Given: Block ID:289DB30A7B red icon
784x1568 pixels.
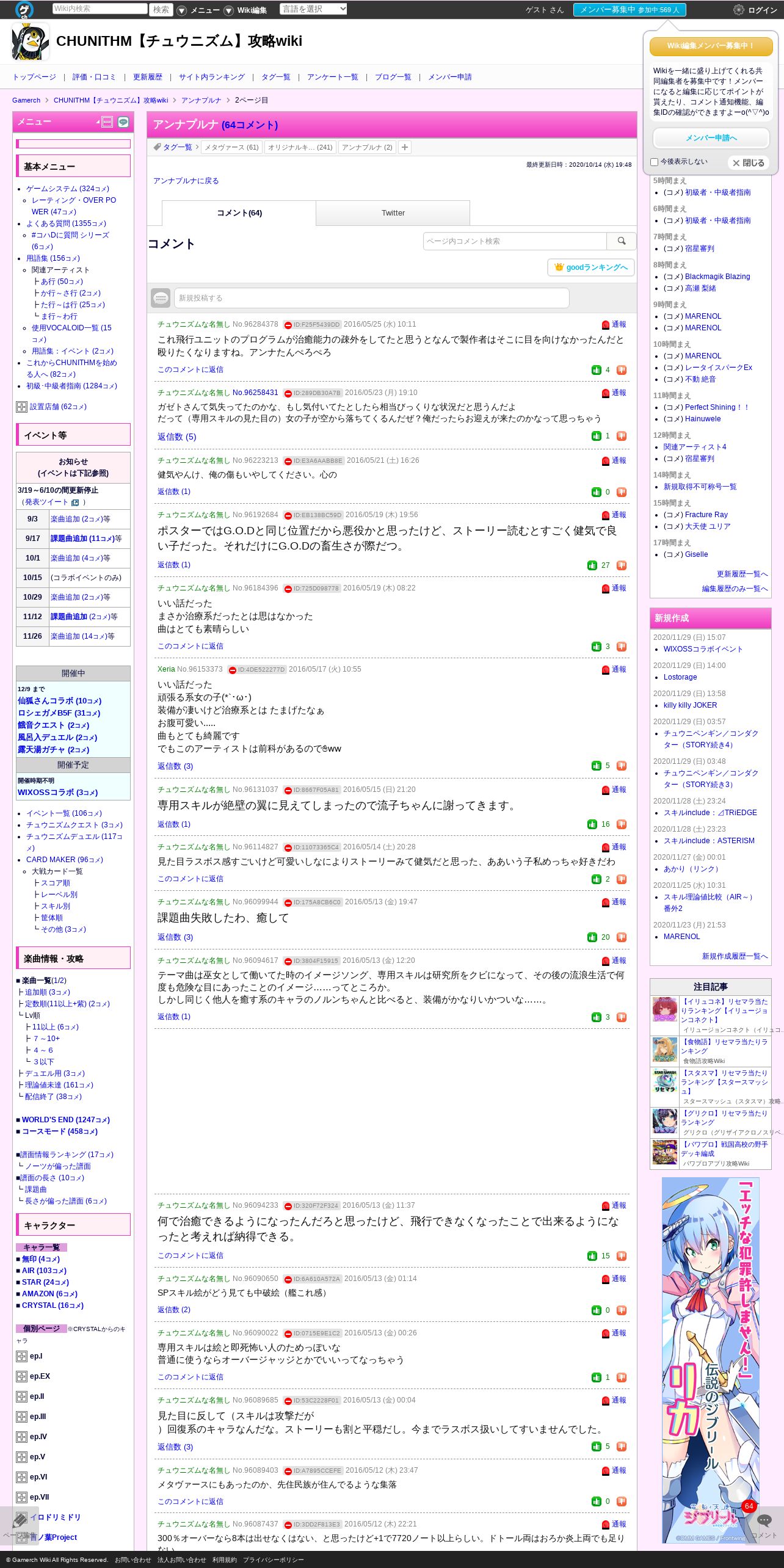Looking at the screenshot, I should coord(288,394).
